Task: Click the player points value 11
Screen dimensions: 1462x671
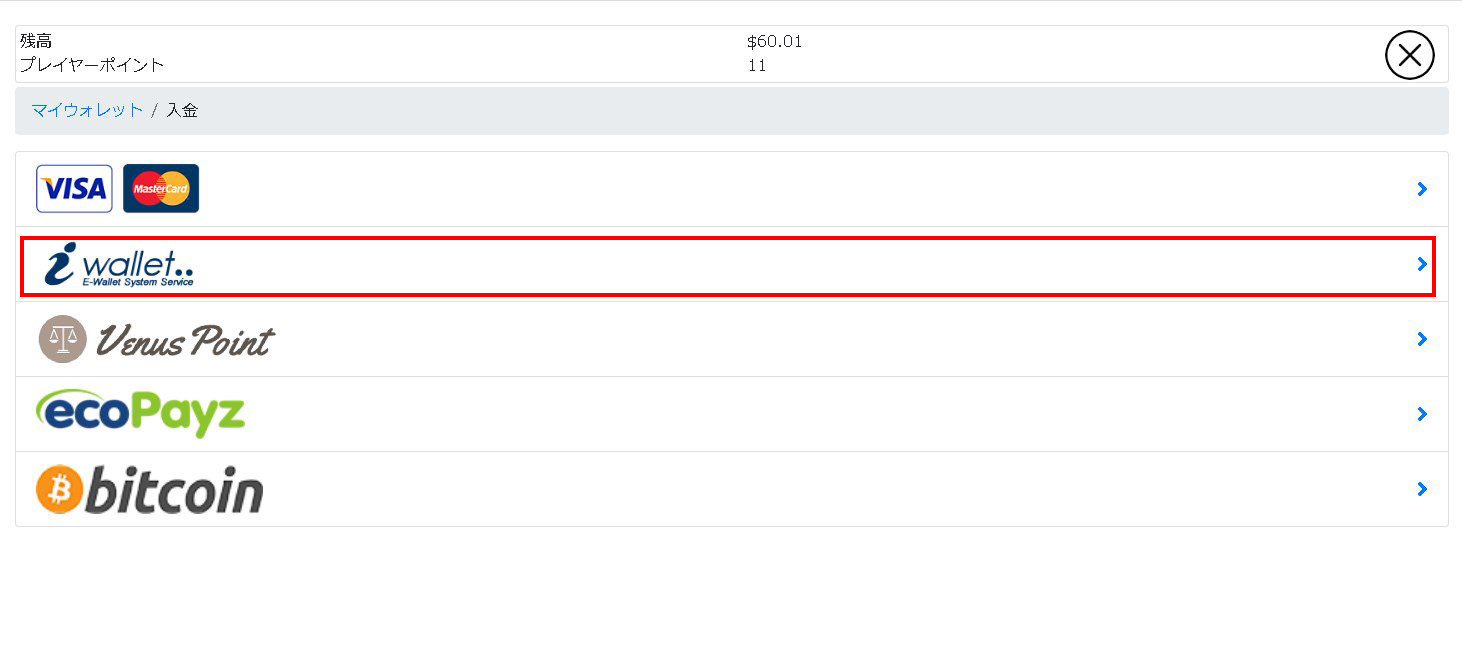Action: [756, 66]
